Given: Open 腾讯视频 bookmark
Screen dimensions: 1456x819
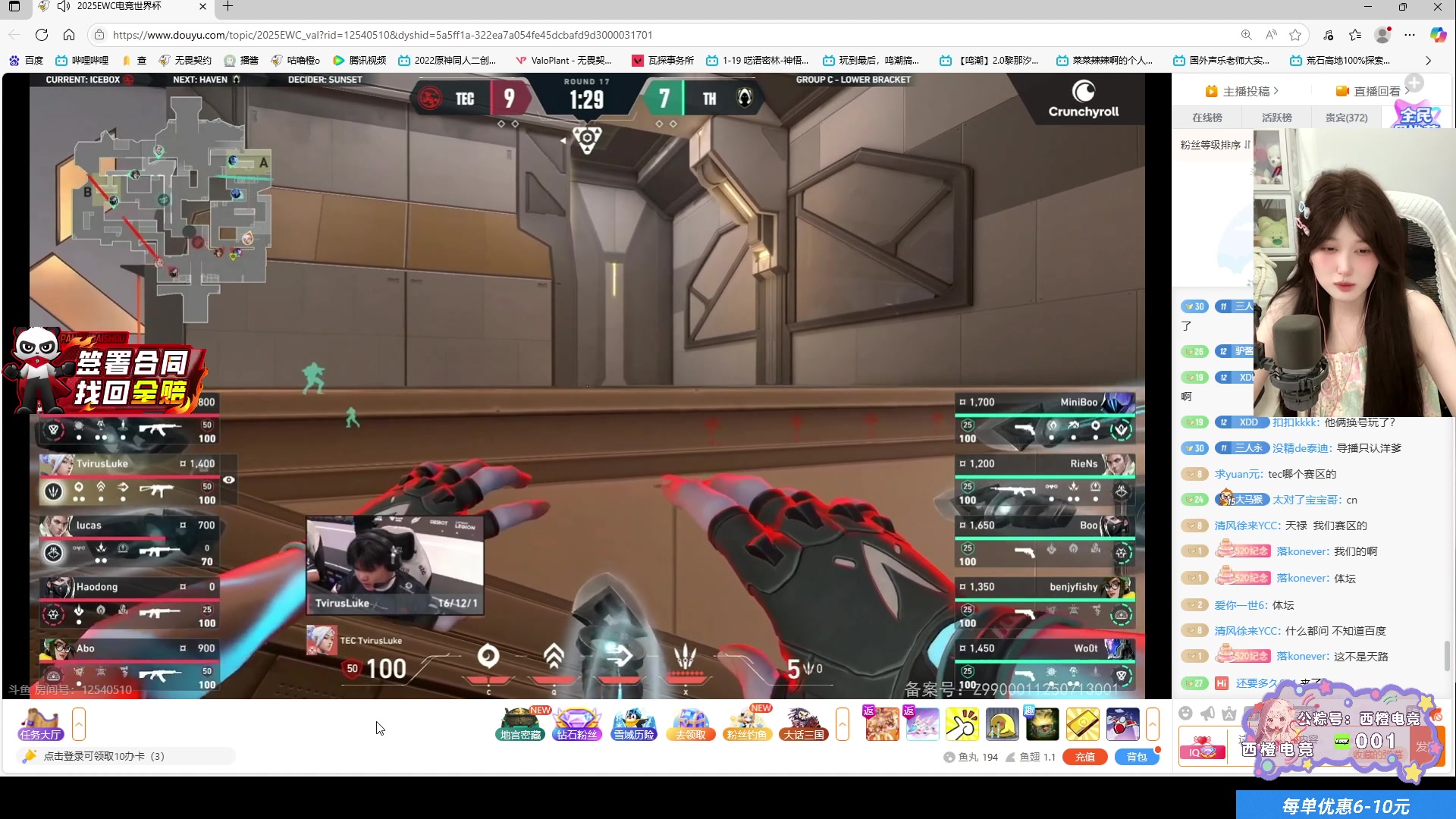Looking at the screenshot, I should click(x=359, y=61).
